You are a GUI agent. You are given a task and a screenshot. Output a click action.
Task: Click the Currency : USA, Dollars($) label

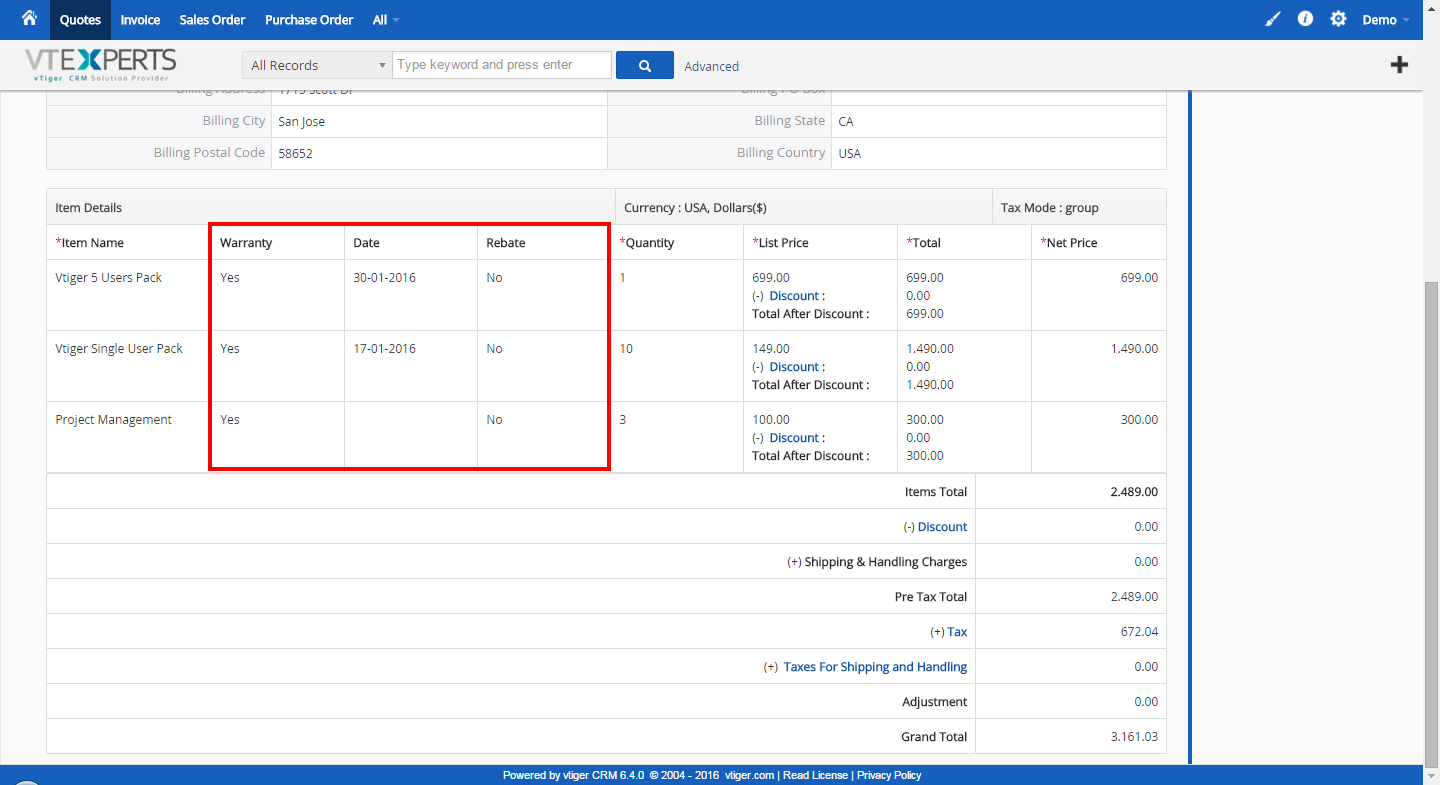click(x=695, y=208)
